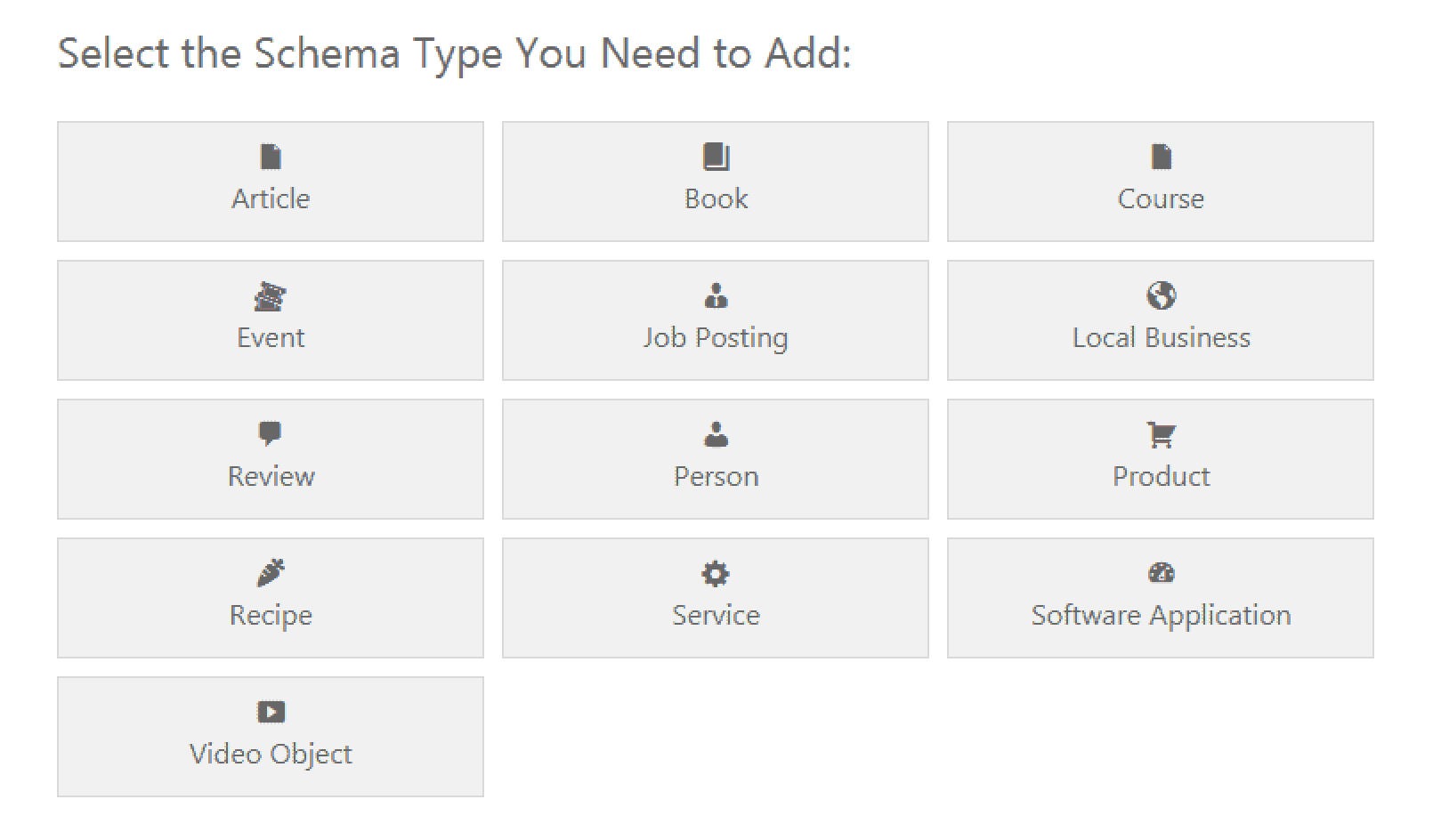Select the Job Posting text label
The image size is (1433, 840).
coord(716,338)
